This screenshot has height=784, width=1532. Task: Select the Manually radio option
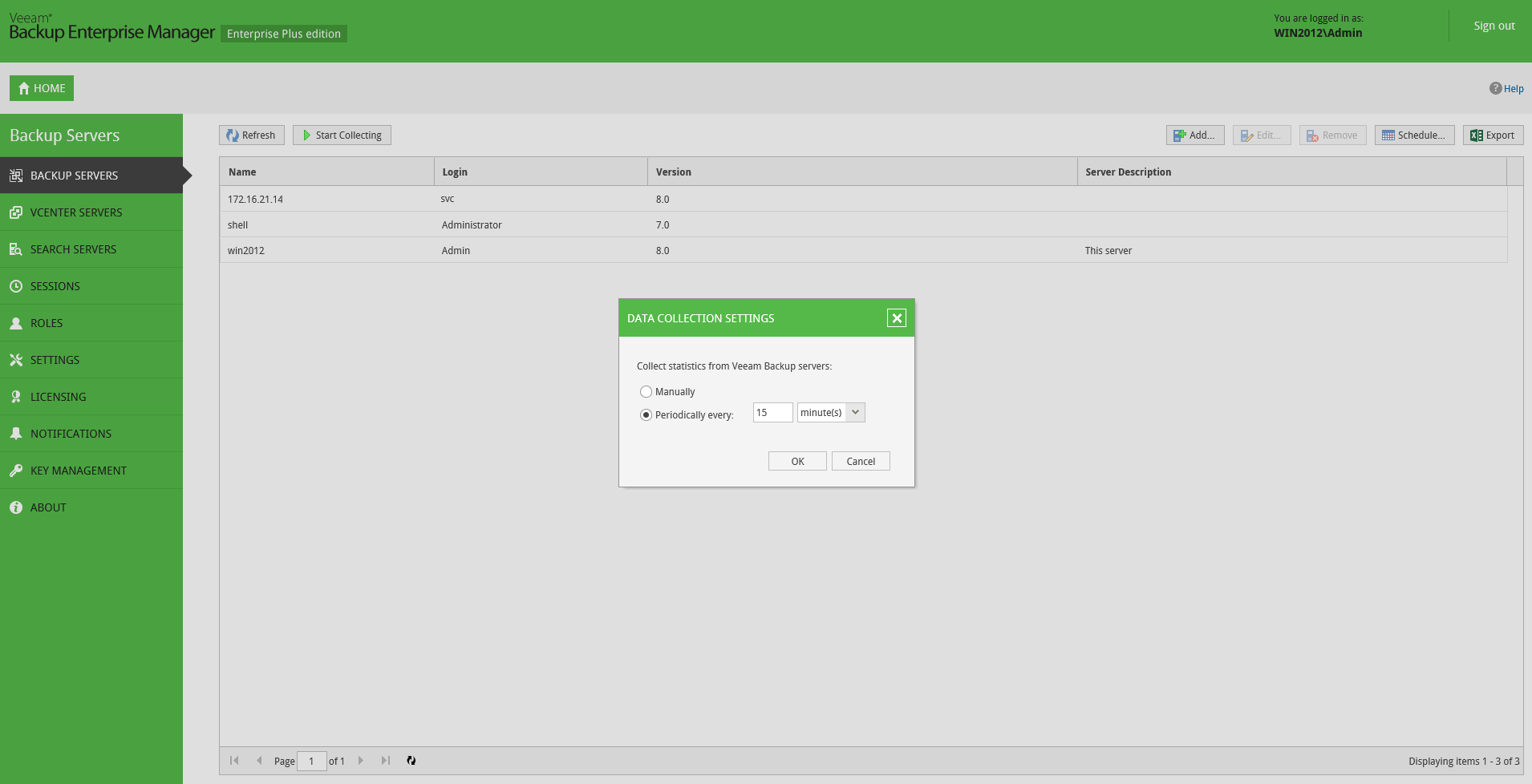pos(646,392)
